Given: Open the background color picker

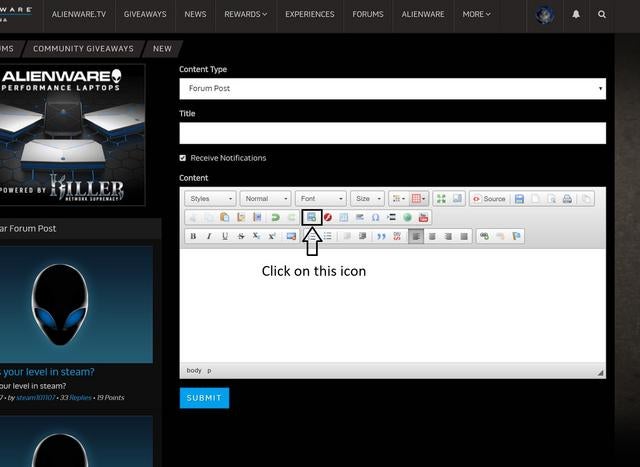Looking at the screenshot, I should (x=418, y=199).
